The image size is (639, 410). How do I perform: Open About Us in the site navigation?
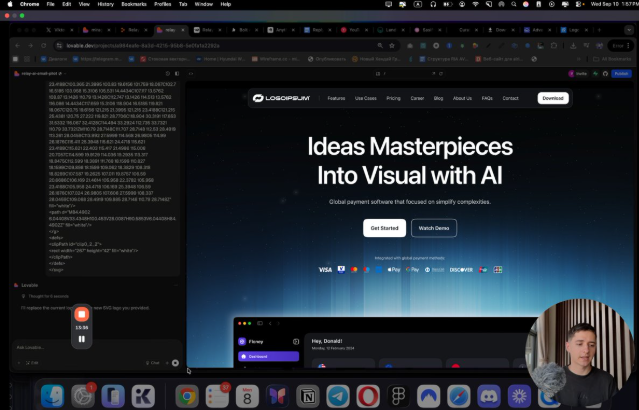[462, 98]
